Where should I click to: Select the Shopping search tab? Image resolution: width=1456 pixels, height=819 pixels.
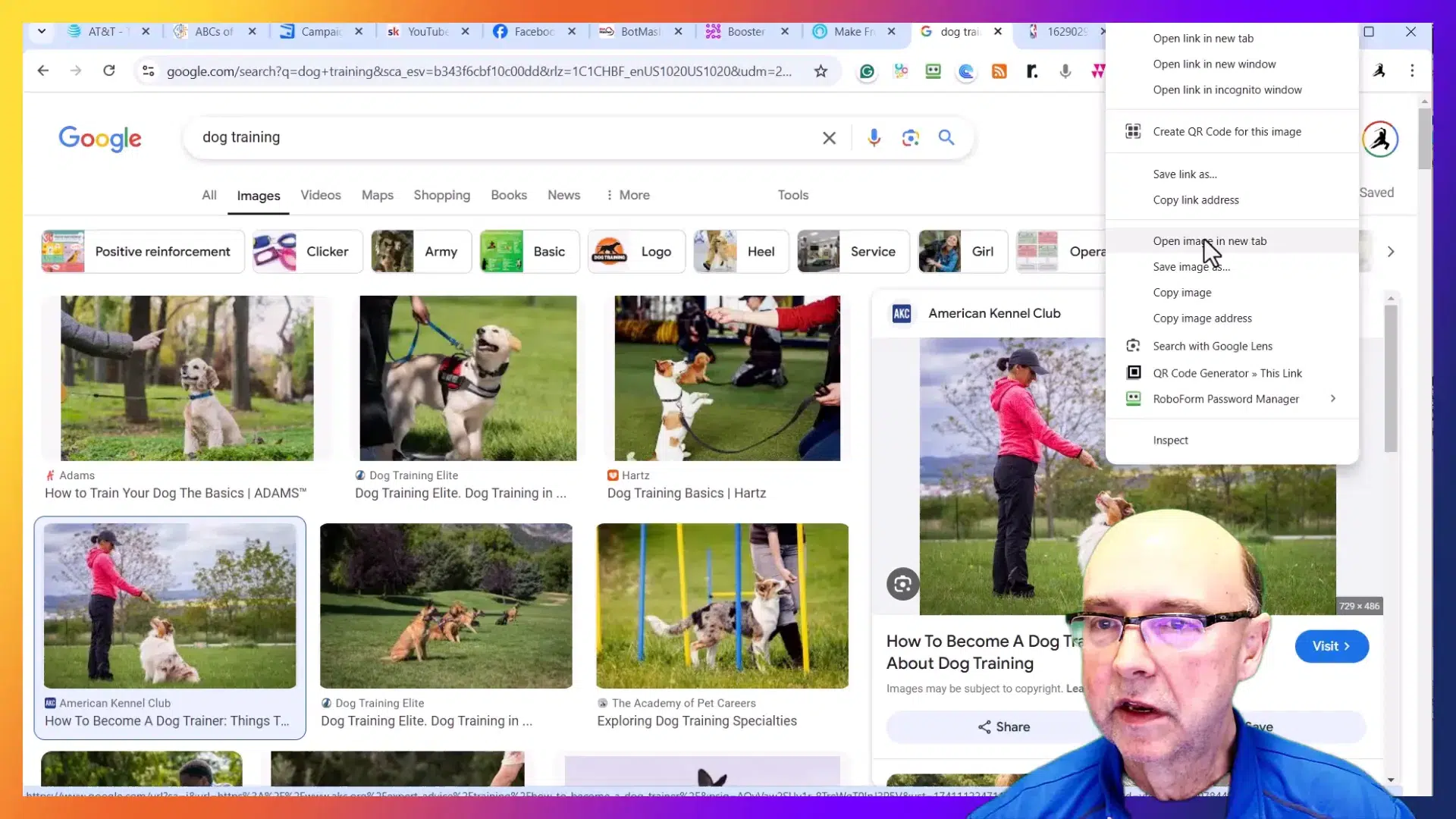(x=442, y=195)
